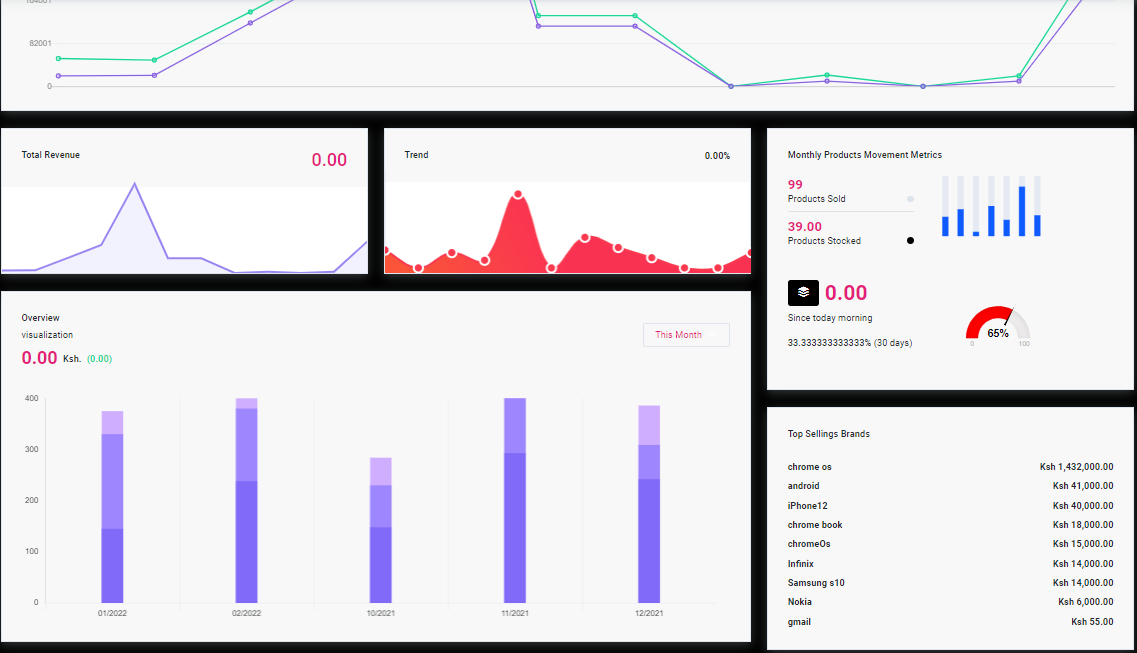Image resolution: width=1137 pixels, height=653 pixels.
Task: Click the black layers stack icon
Action: [803, 293]
